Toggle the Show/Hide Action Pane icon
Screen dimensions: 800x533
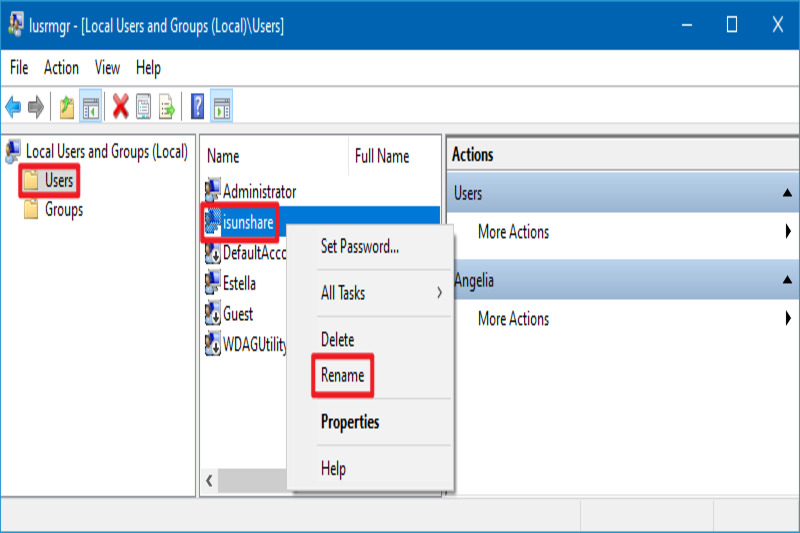(221, 106)
